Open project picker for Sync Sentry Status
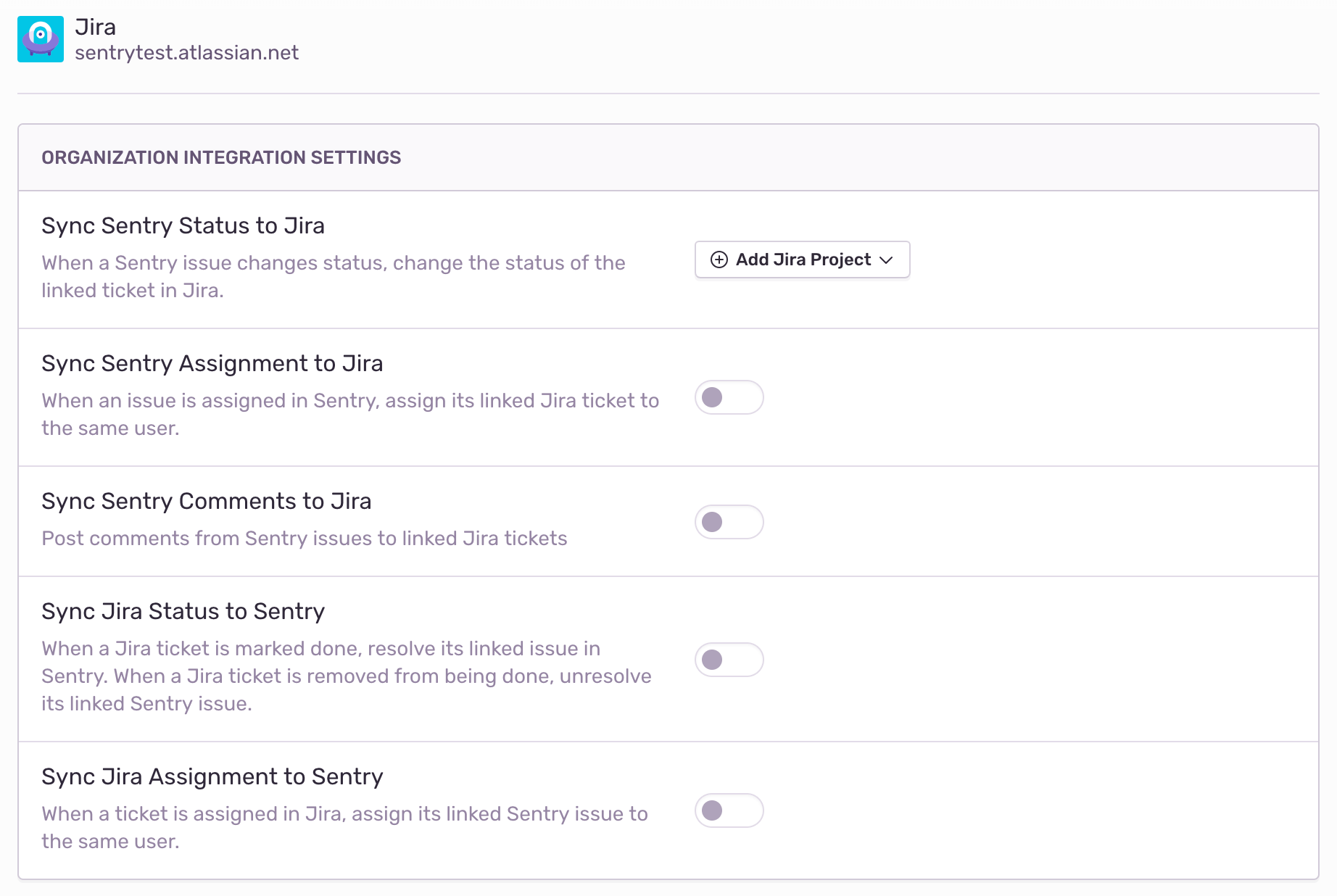Viewport: 1337px width, 896px height. [x=802, y=260]
